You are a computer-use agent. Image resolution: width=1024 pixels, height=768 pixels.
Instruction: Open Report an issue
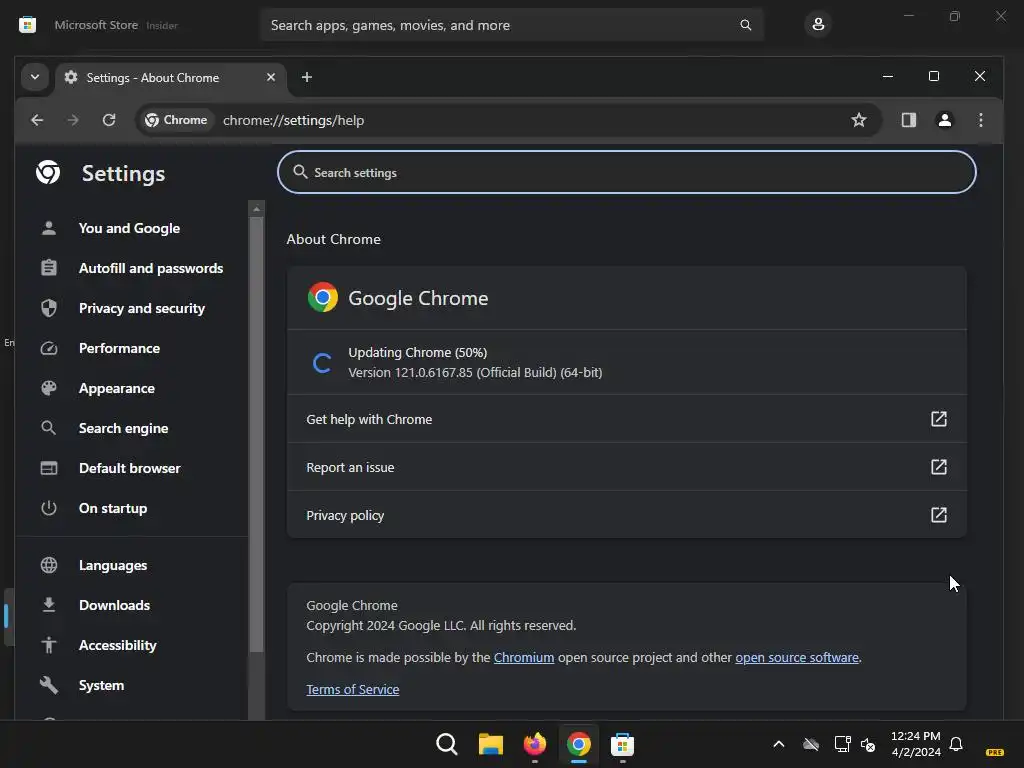(x=627, y=468)
